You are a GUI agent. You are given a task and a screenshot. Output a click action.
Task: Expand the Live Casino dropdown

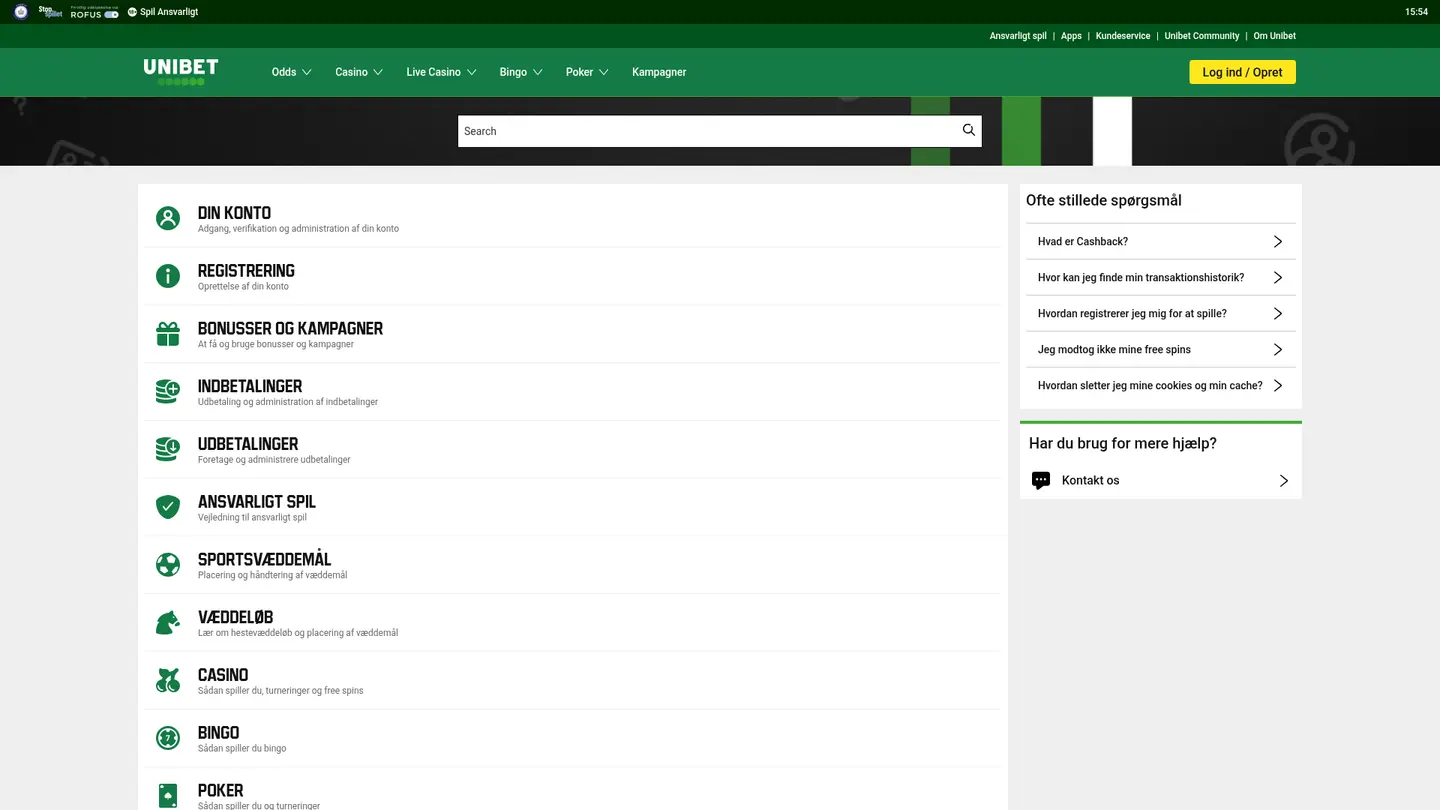pyautogui.click(x=441, y=72)
